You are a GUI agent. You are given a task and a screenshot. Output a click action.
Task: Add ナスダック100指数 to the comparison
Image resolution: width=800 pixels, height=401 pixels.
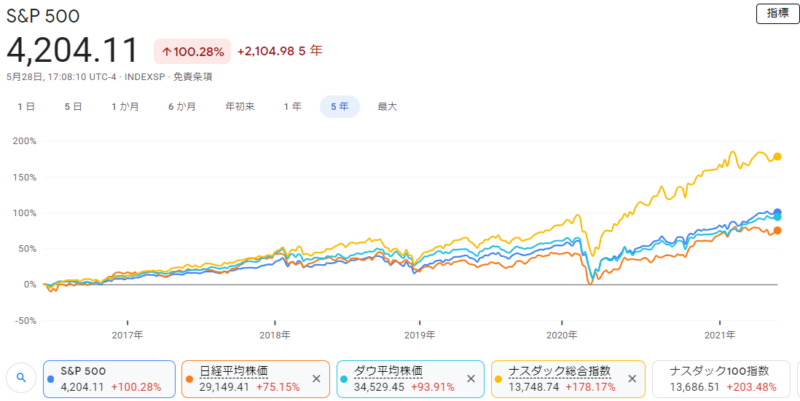(x=722, y=379)
